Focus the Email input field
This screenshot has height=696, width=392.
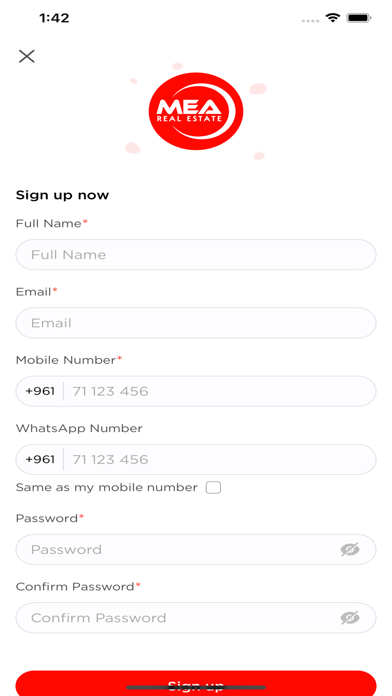tap(196, 323)
